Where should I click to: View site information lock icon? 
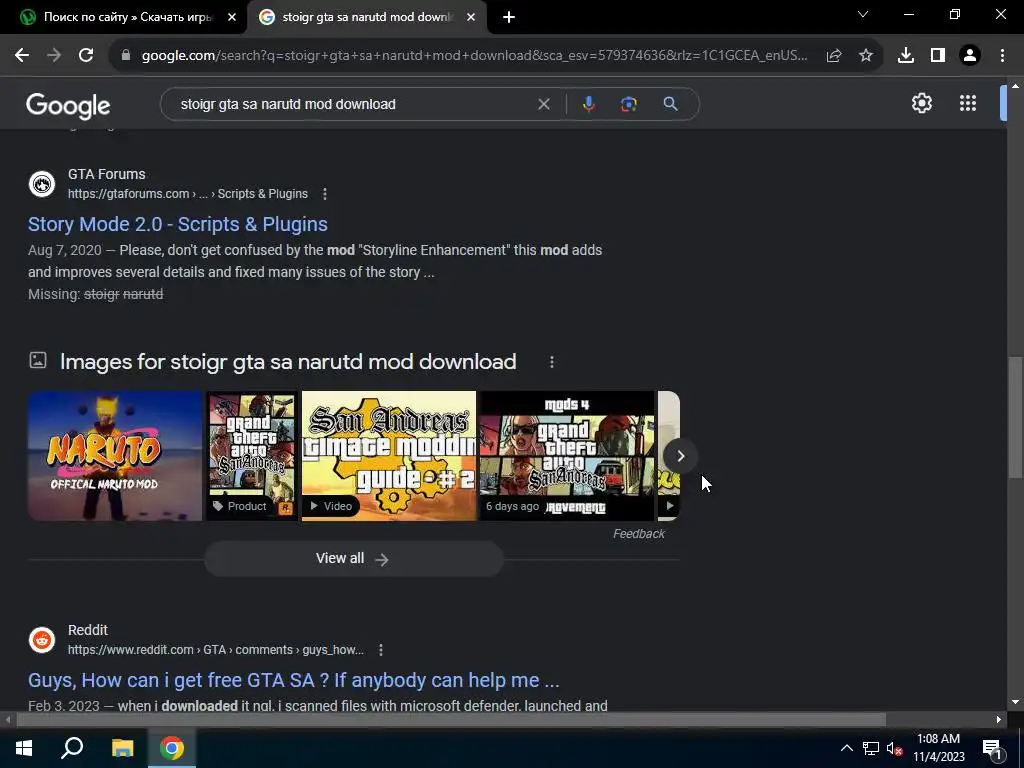pyautogui.click(x=125, y=56)
